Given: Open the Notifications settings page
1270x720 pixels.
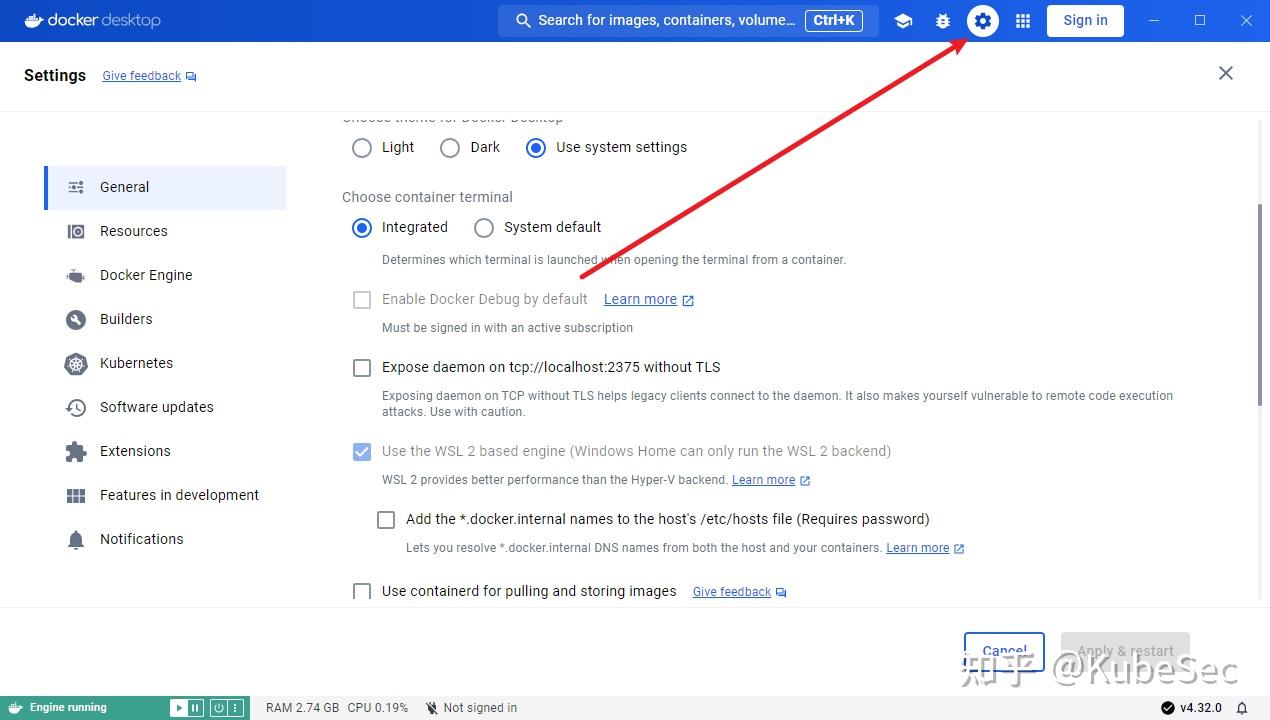Looking at the screenshot, I should point(141,539).
